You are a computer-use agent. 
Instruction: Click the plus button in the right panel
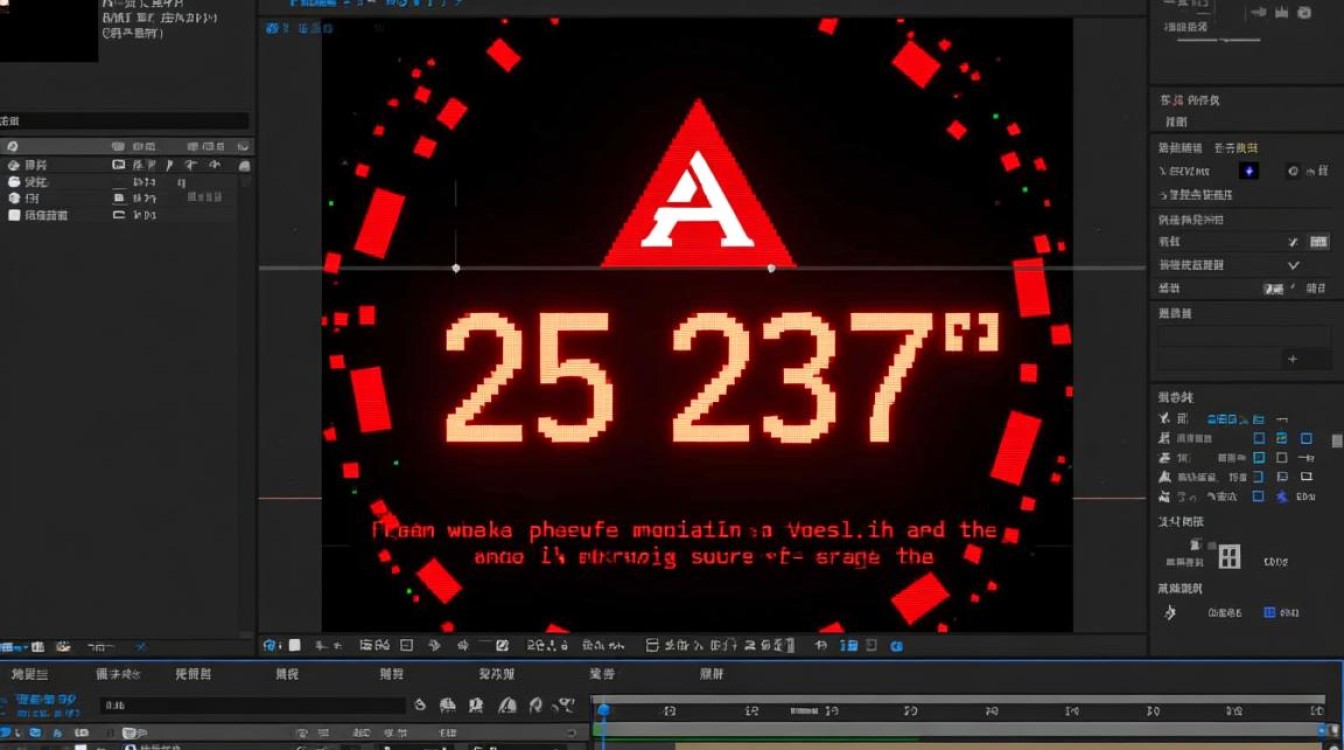tap(1292, 359)
